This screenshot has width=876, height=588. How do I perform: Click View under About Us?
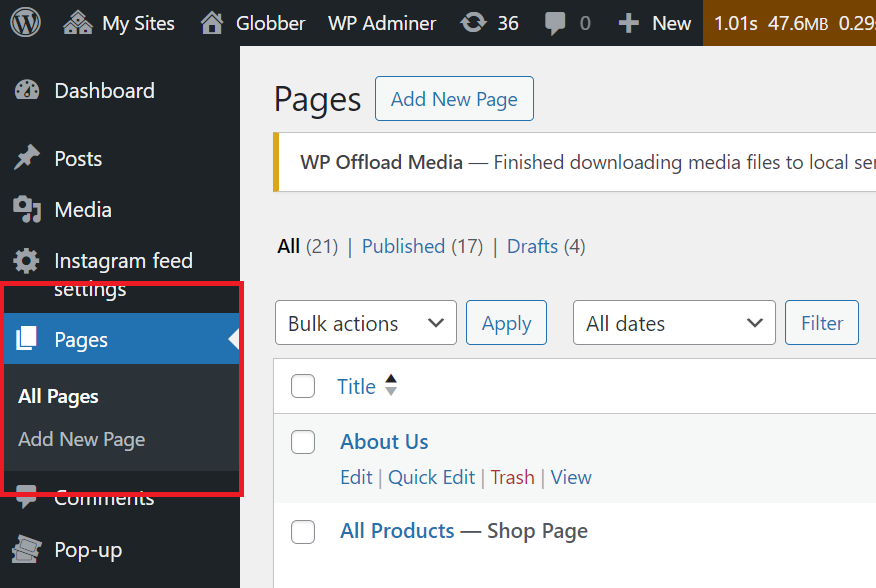571,477
